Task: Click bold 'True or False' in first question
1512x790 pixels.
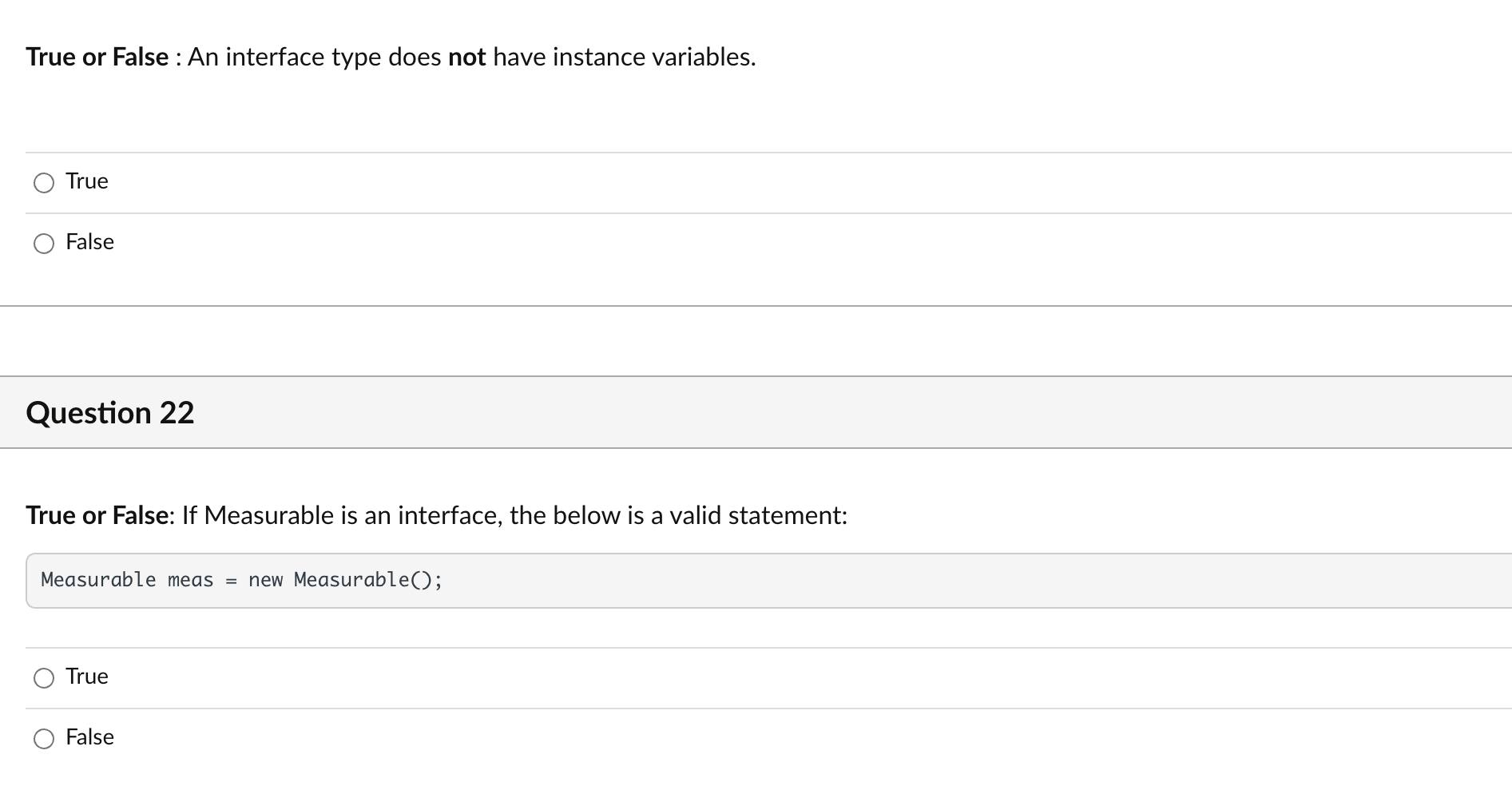Action: 97,58
